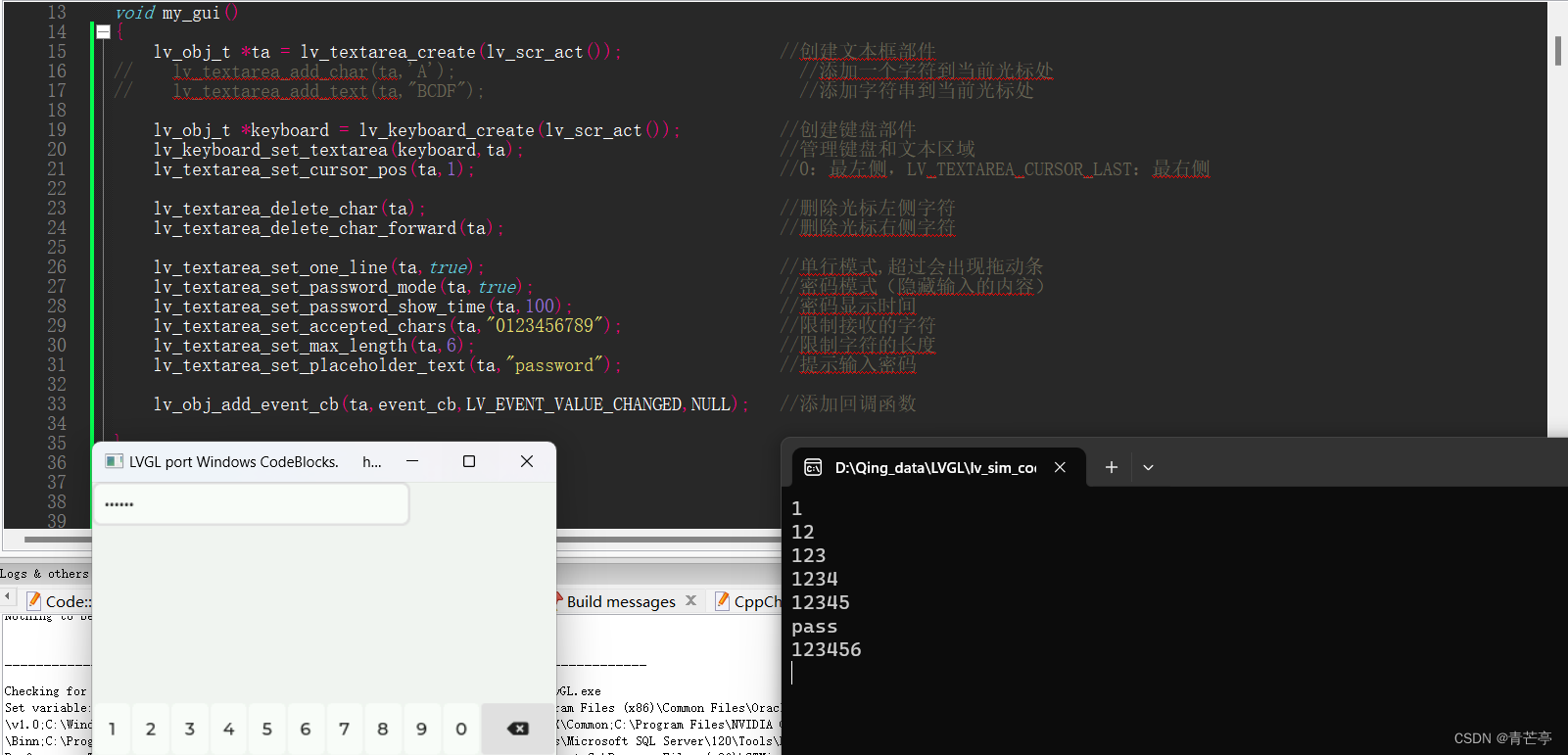Click line number 26 in the gutter
This screenshot has height=755, width=1568.
(57, 267)
